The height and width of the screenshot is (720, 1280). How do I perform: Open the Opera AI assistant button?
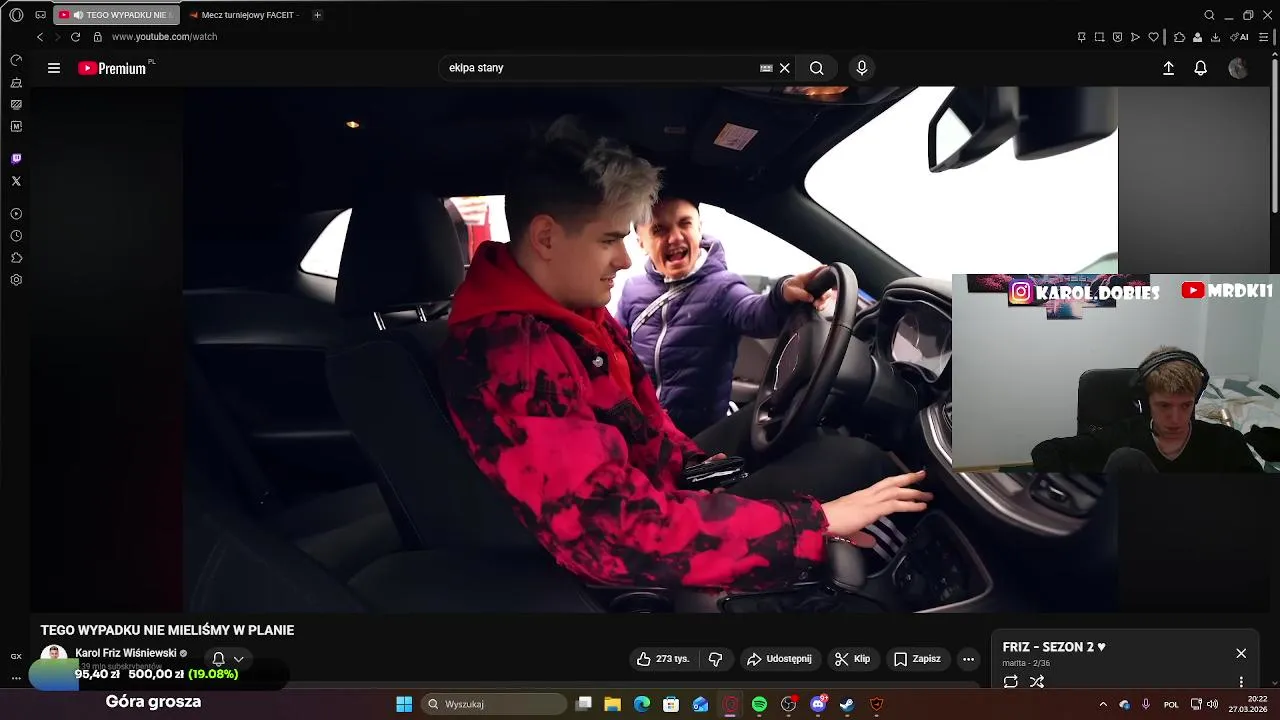1239,37
